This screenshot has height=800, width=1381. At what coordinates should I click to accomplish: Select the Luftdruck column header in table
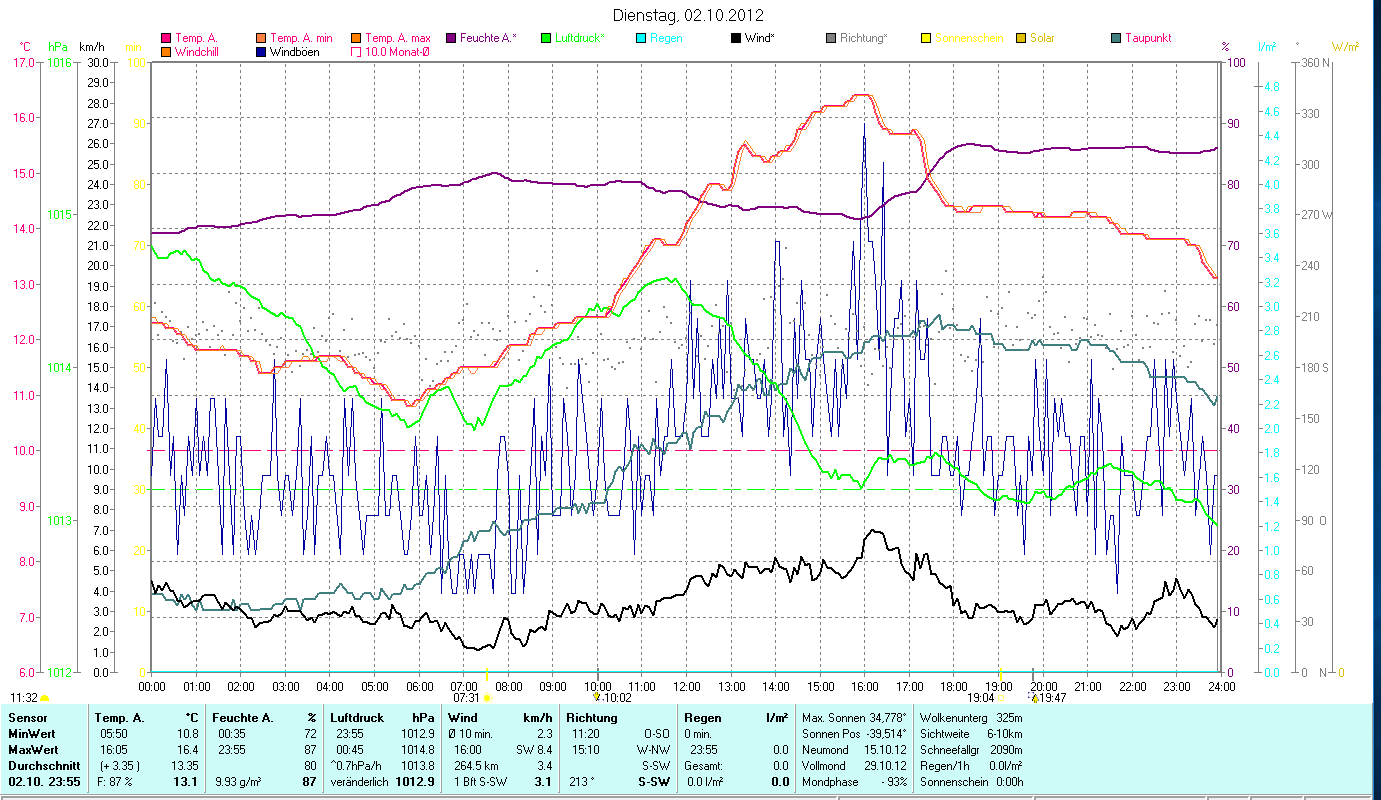356,718
